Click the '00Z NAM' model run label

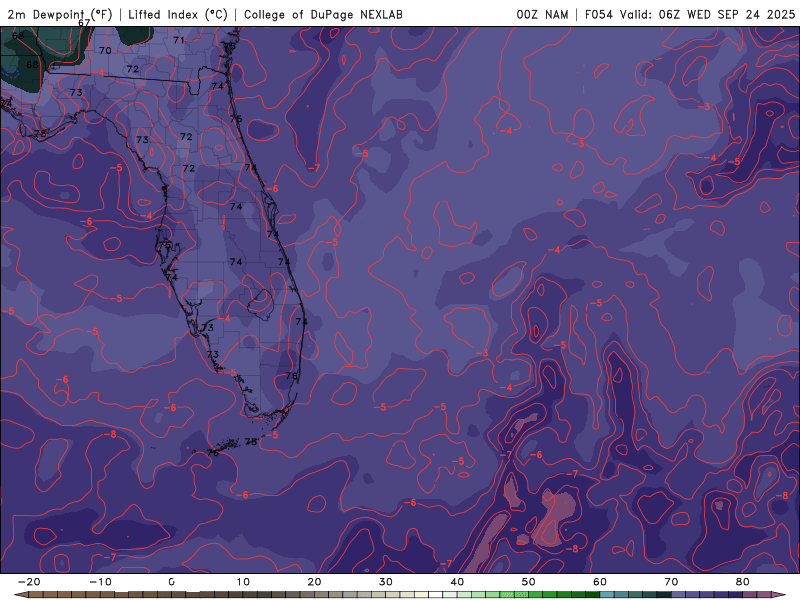tap(542, 14)
